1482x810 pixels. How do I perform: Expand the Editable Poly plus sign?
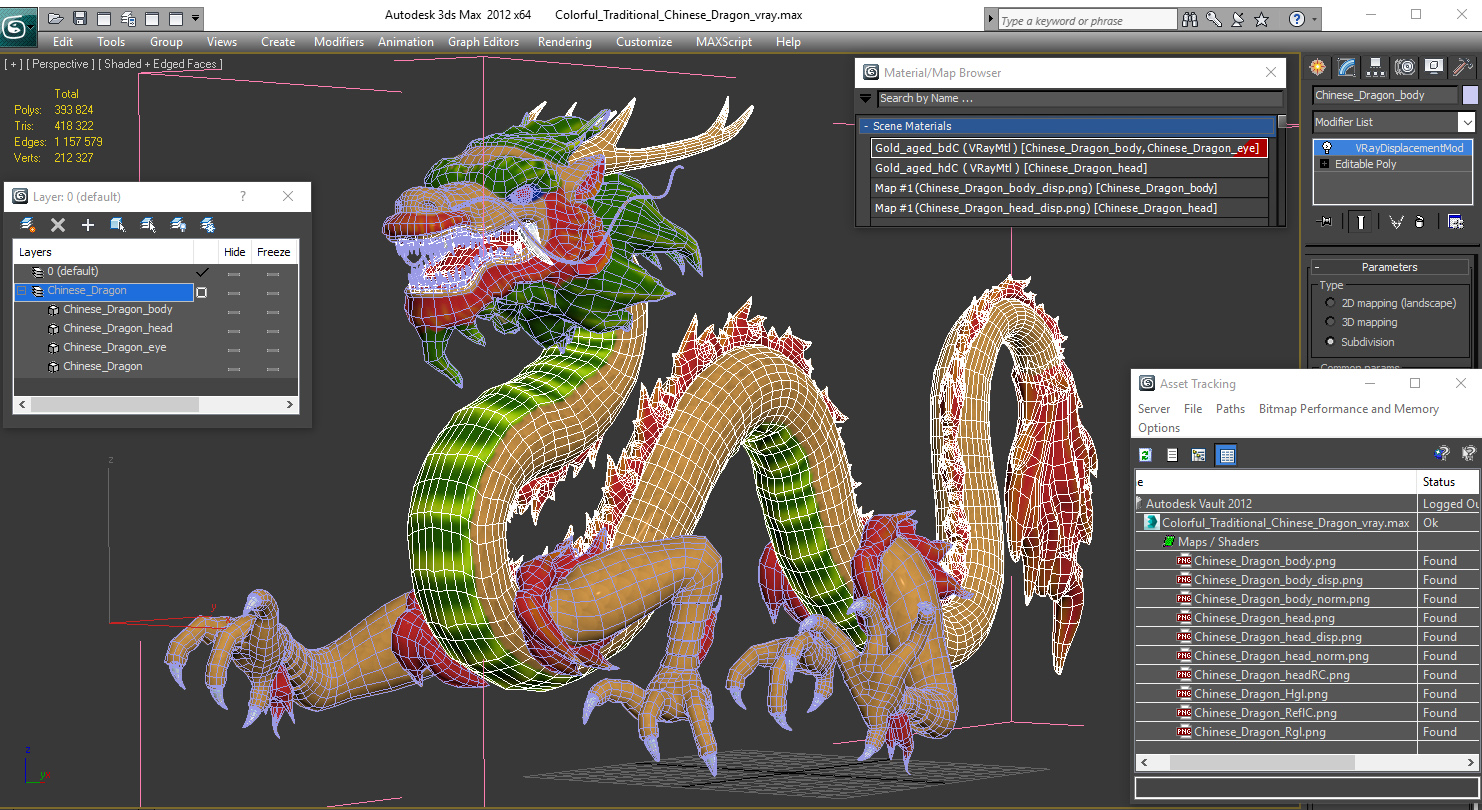coord(1325,164)
